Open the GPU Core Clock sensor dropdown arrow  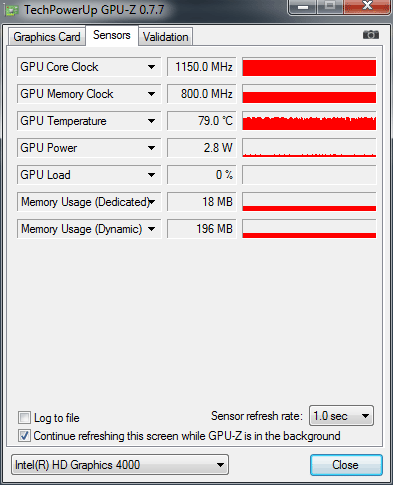click(x=151, y=67)
